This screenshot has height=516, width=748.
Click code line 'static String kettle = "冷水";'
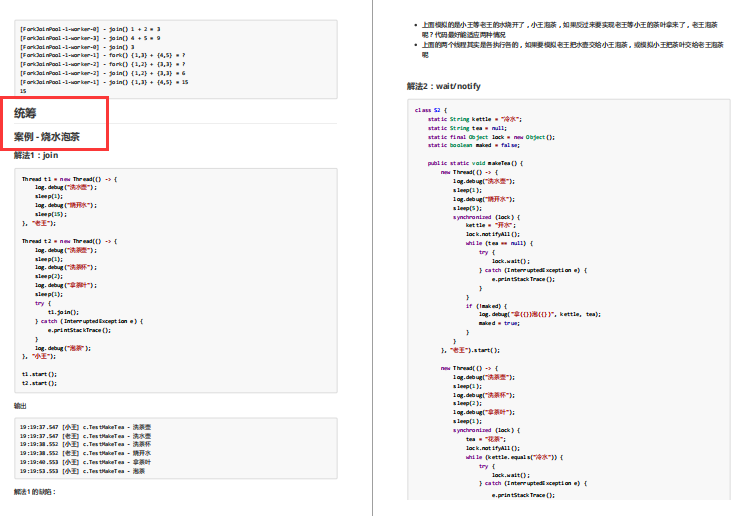475,119
